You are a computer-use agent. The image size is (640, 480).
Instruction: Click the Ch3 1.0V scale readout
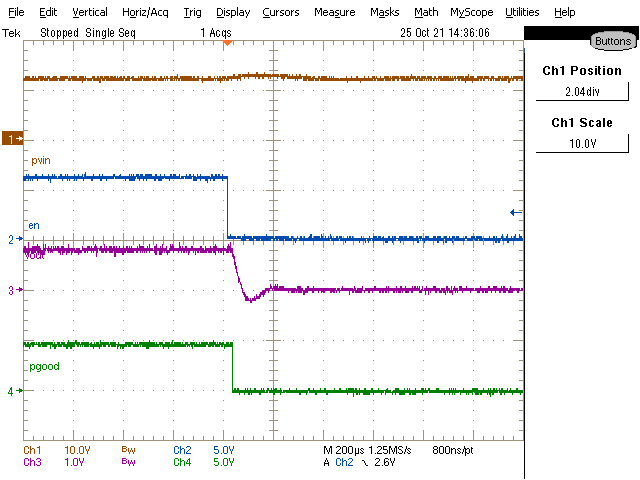tap(53, 462)
